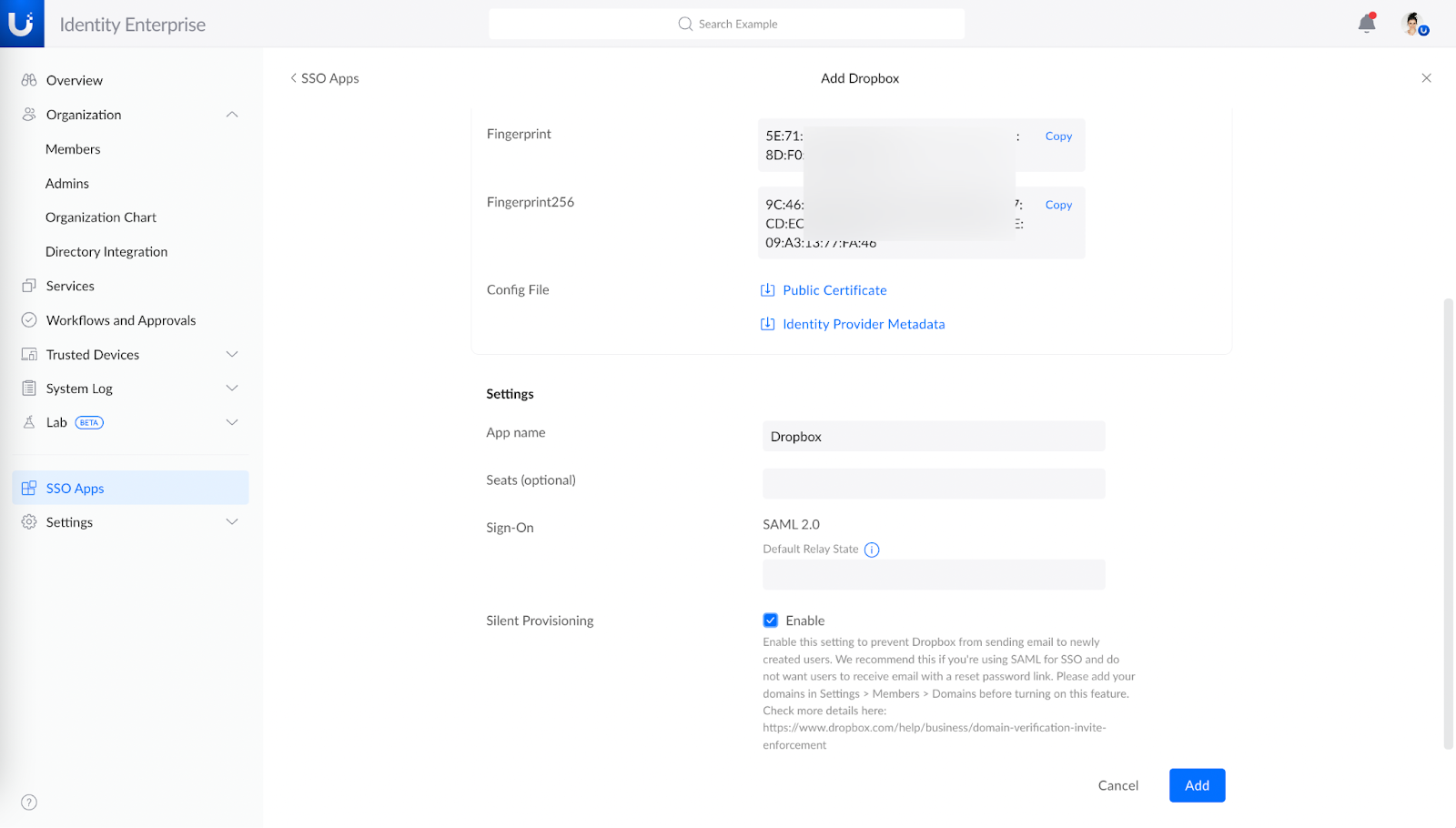Download the Public Certificate
Screen dimensions: 1456x828
(x=834, y=290)
